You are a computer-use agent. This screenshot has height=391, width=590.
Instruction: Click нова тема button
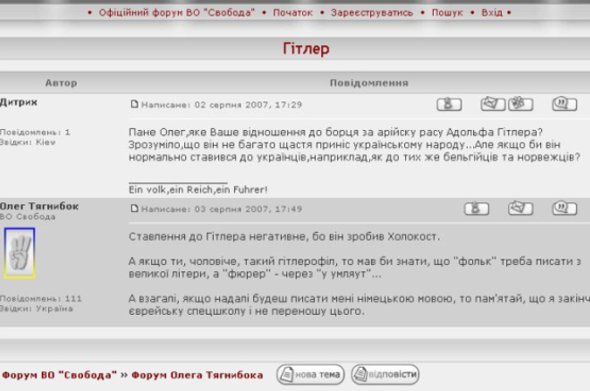tap(310, 374)
